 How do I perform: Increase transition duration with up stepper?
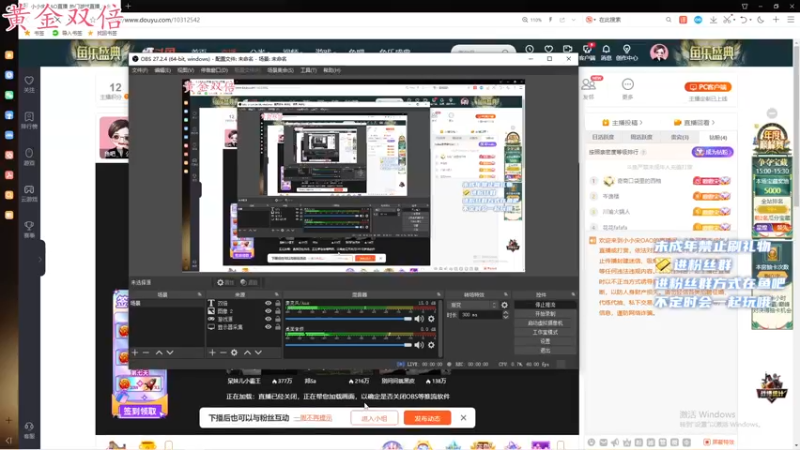coord(506,313)
